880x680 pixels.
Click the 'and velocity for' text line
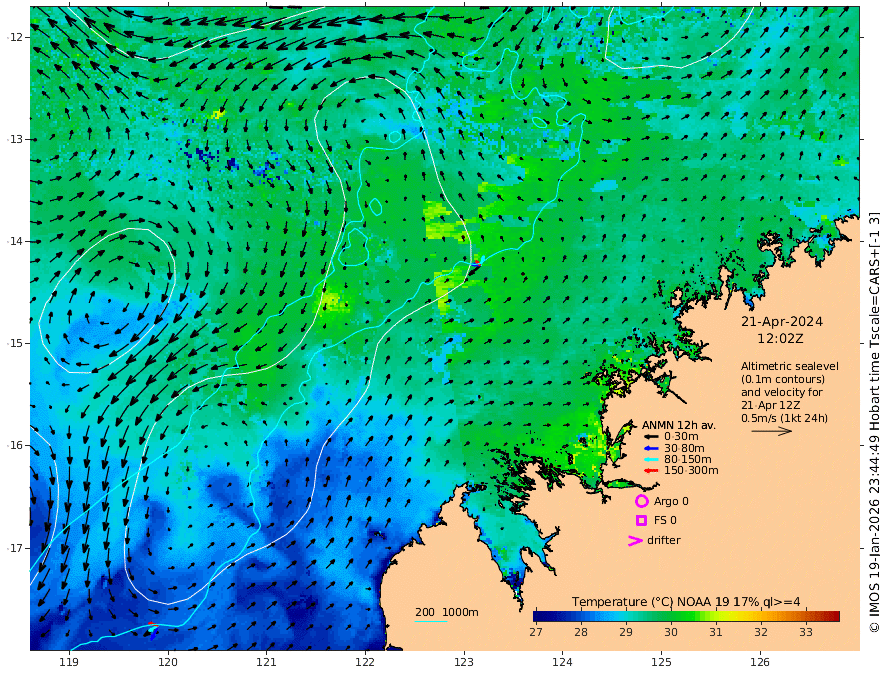coord(781,392)
